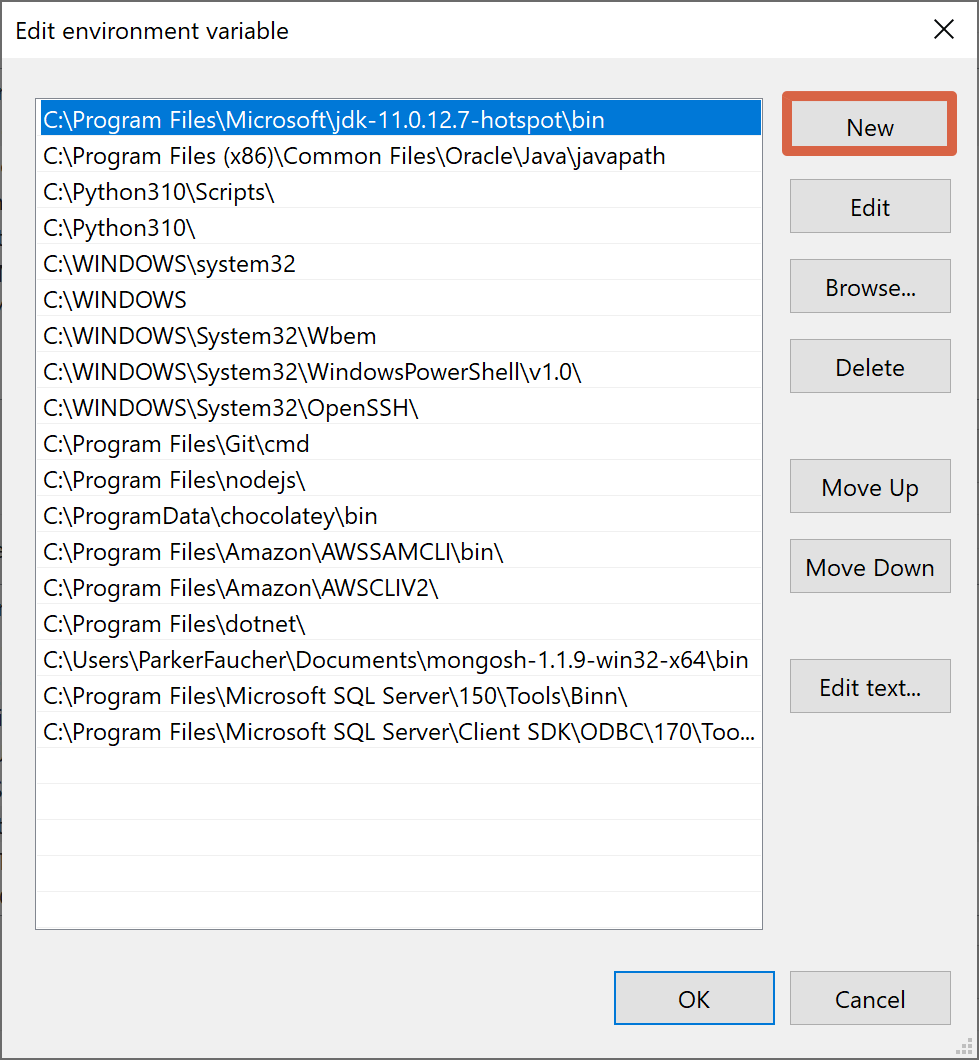The height and width of the screenshot is (1060, 979).
Task: Select the Oracle Java javapath entry
Action: click(x=354, y=156)
